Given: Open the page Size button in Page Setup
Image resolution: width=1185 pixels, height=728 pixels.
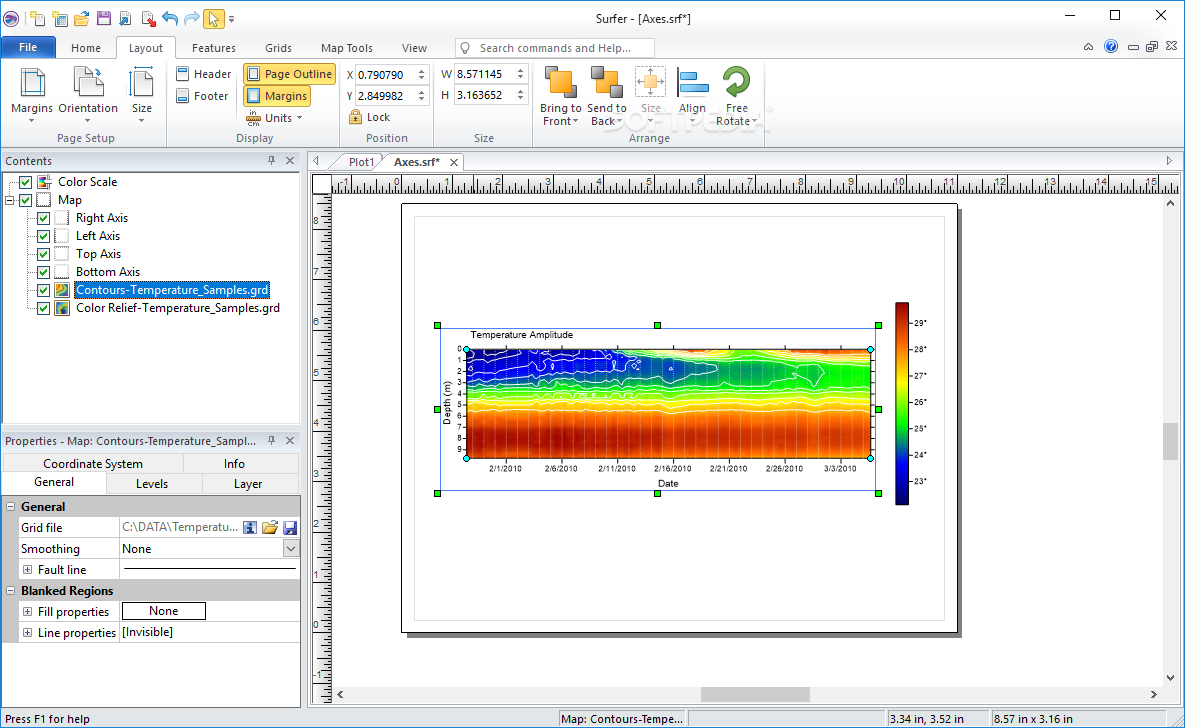Looking at the screenshot, I should pos(141,95).
